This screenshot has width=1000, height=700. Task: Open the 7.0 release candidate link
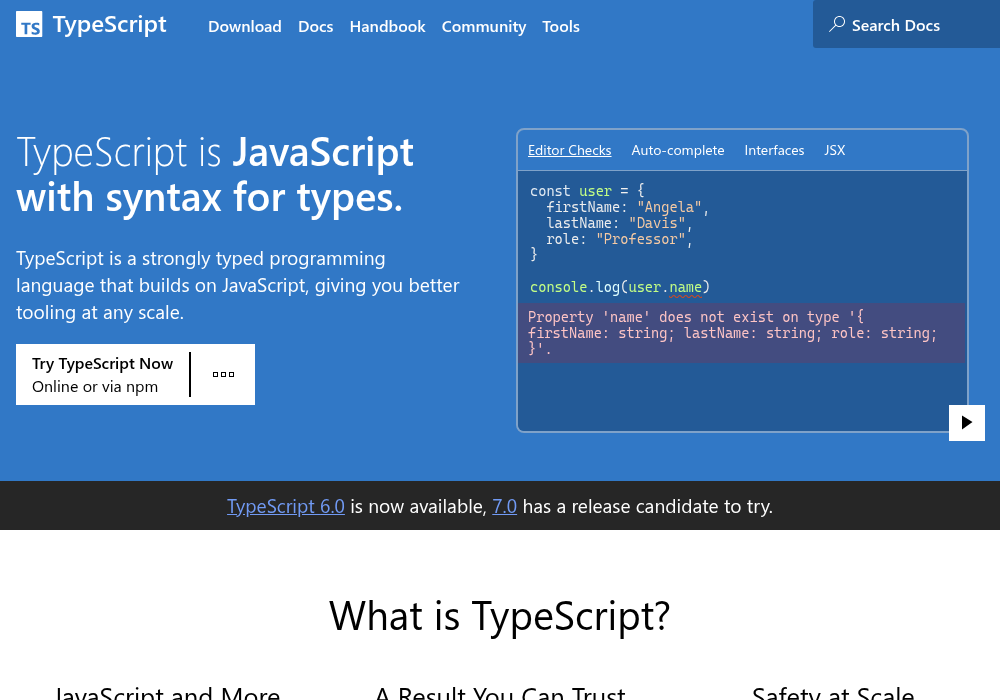[504, 506]
